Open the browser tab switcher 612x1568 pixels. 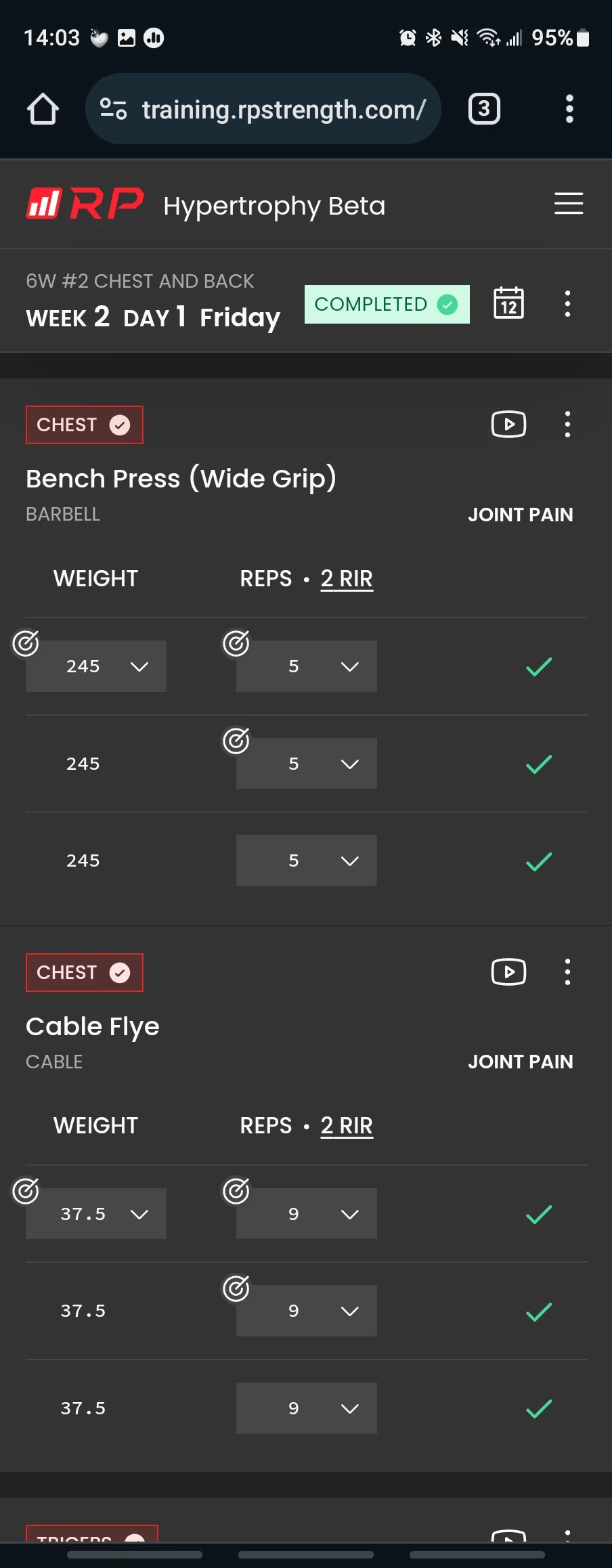(484, 109)
